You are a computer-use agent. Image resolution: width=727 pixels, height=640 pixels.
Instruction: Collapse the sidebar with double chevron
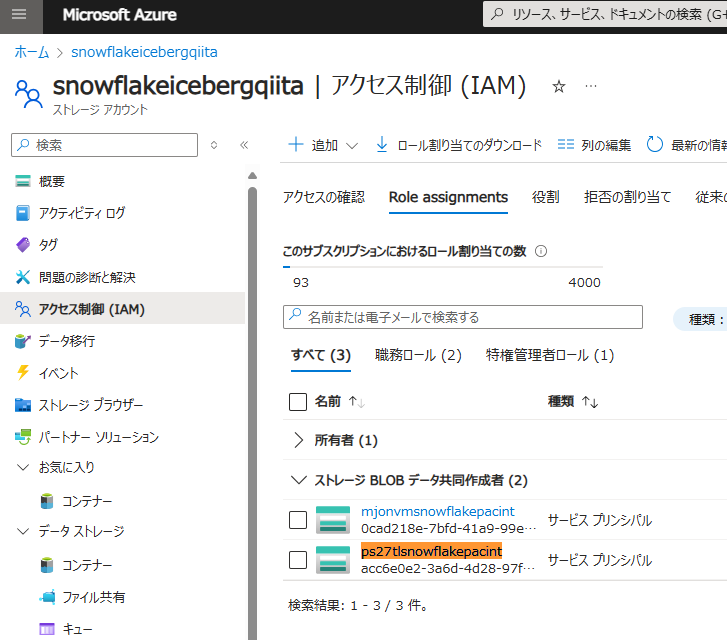(x=244, y=145)
